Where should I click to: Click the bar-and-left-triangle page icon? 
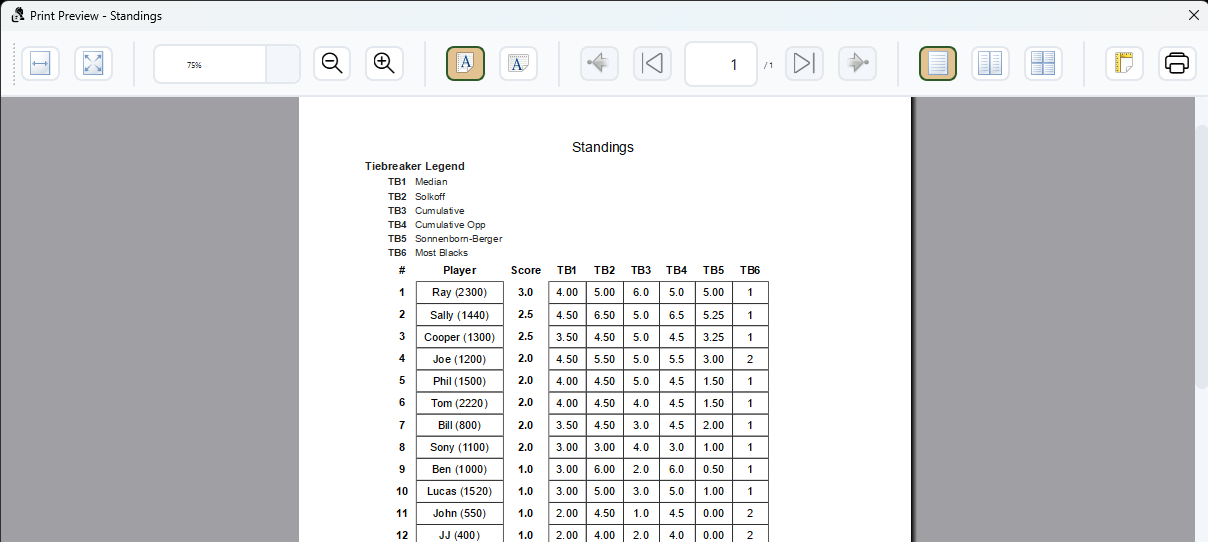coord(652,64)
